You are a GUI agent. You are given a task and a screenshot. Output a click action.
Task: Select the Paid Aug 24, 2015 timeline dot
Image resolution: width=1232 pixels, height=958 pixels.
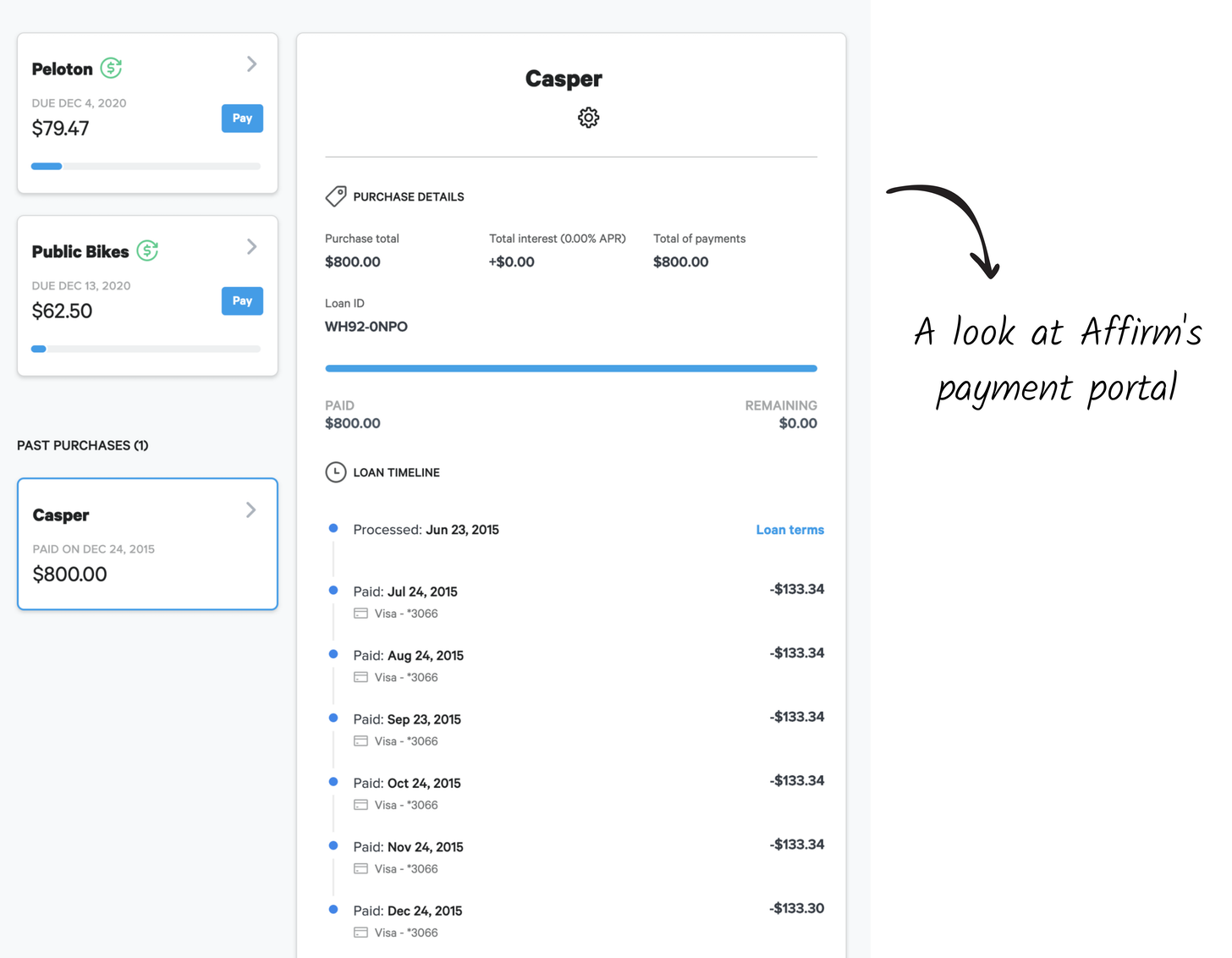click(x=333, y=654)
